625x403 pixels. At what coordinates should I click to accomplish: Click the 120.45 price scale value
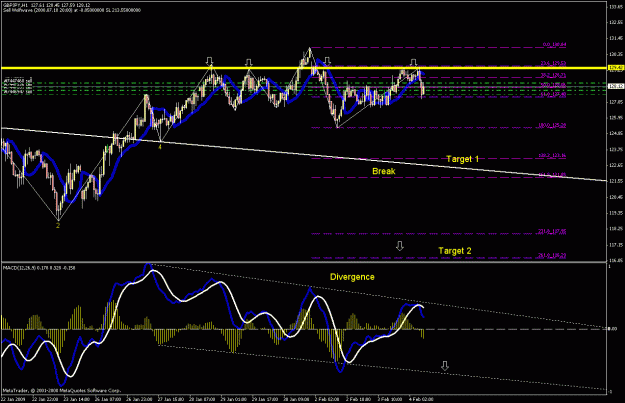[616, 197]
